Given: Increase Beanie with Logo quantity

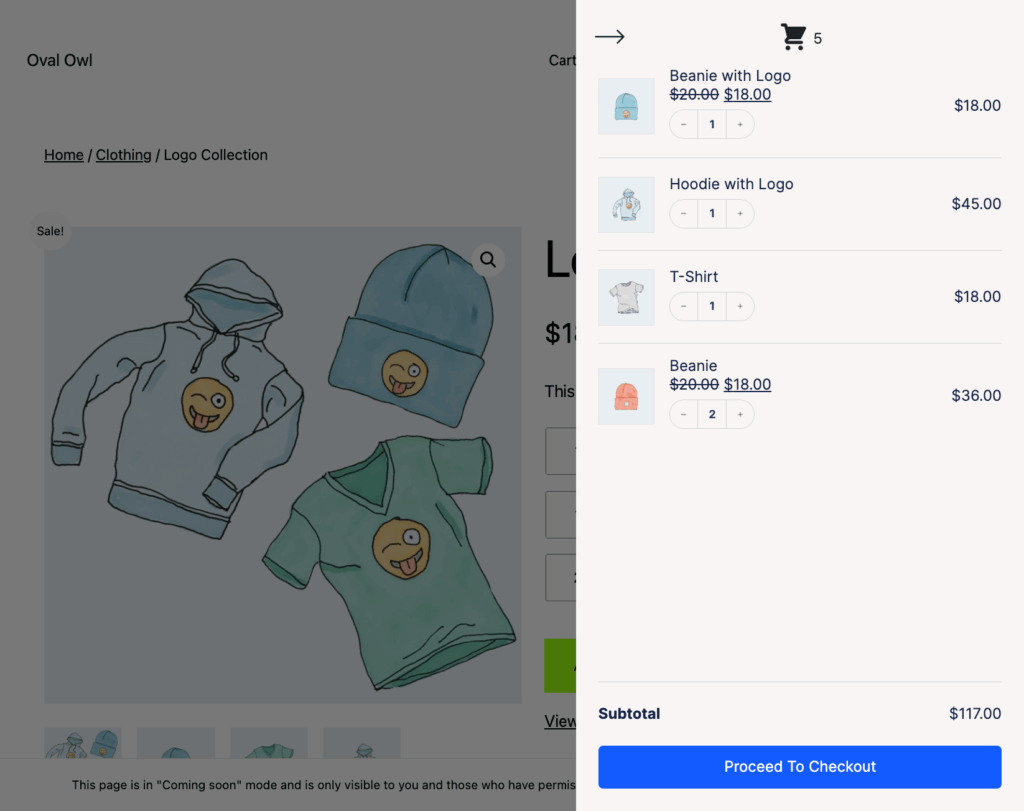Looking at the screenshot, I should point(740,124).
